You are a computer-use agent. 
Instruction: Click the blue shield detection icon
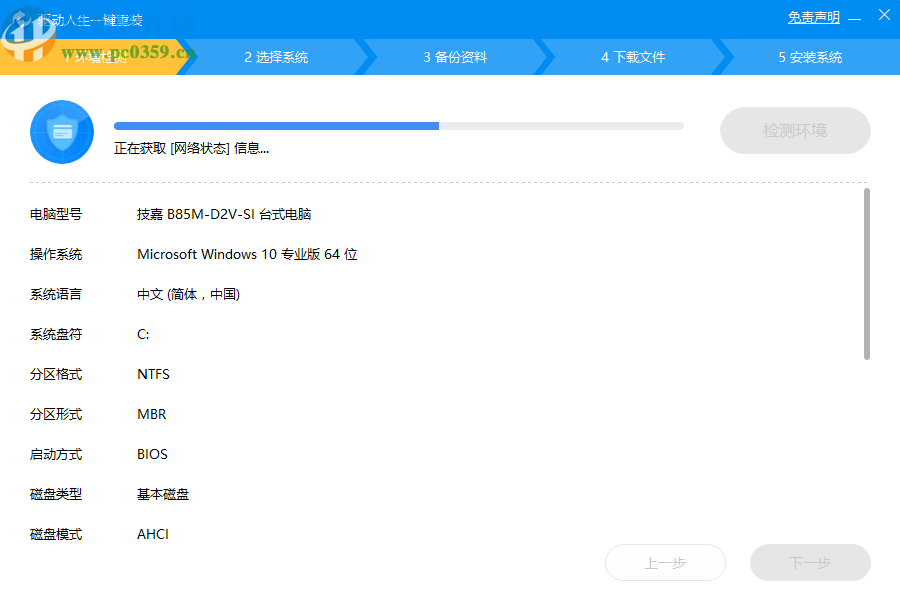coord(62,131)
